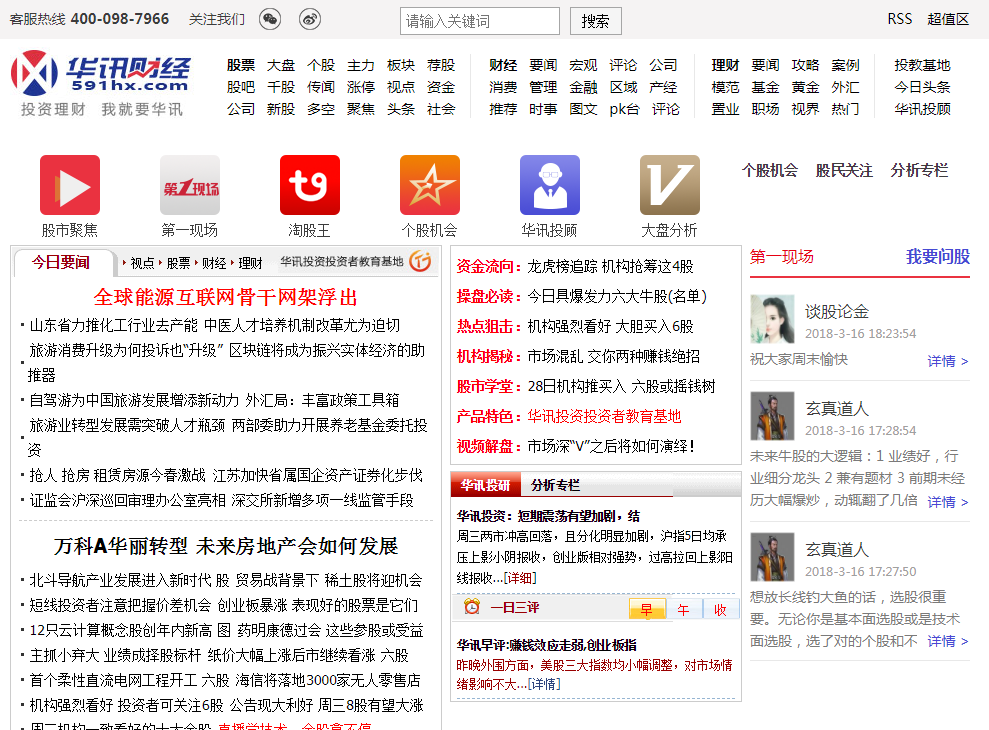Viewport: 989px width, 730px height.
Task: Open the 基金 navigation link
Action: [x=765, y=87]
